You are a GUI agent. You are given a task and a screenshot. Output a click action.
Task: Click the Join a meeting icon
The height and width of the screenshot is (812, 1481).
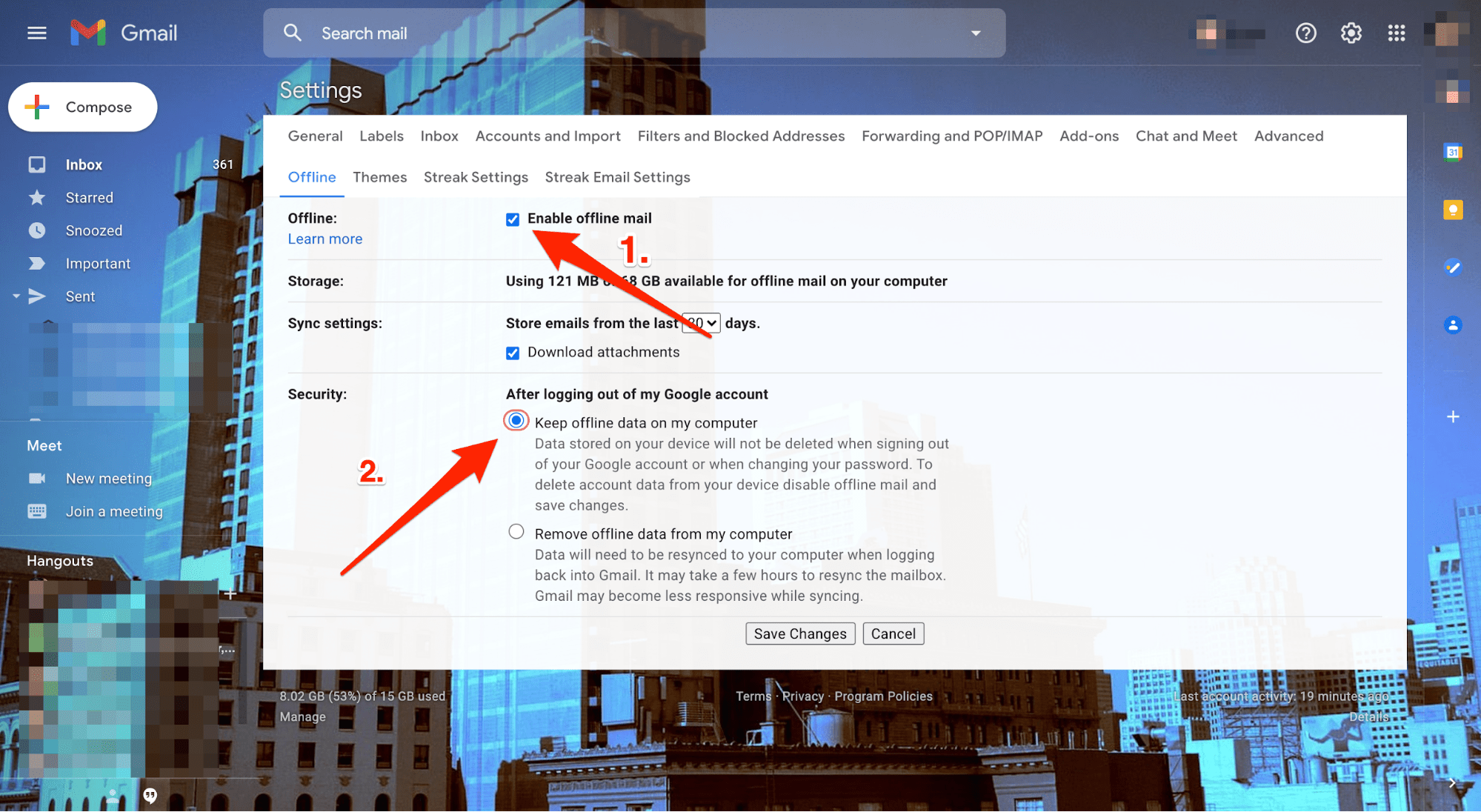[35, 510]
